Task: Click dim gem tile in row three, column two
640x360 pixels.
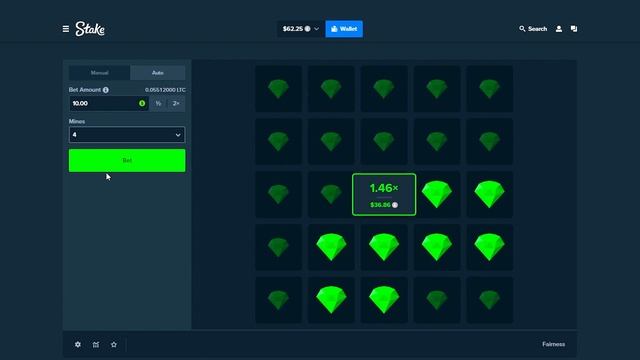Action: coord(331,194)
